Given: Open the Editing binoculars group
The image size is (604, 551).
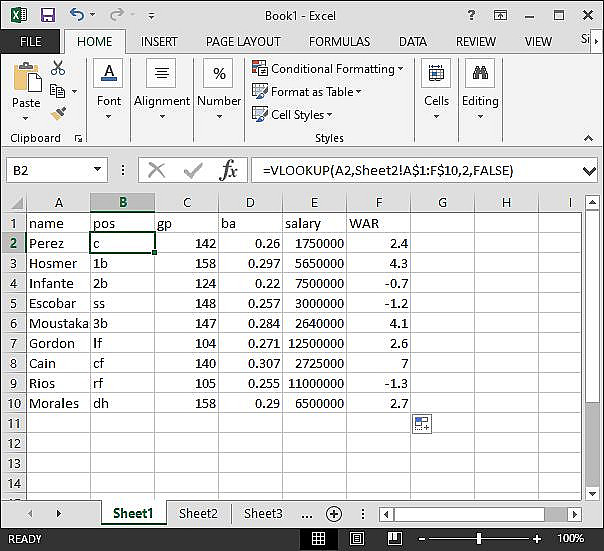Looking at the screenshot, I should click(x=480, y=89).
